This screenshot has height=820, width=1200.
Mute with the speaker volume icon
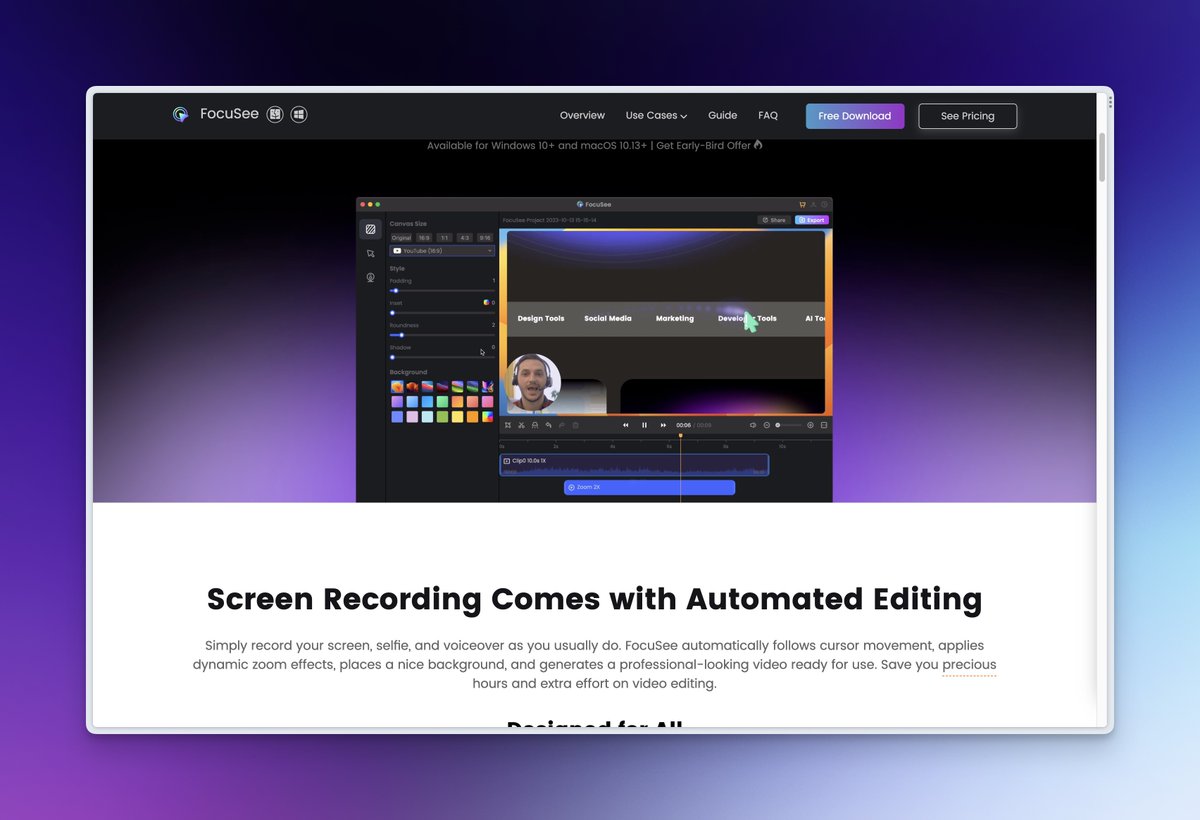[x=753, y=425]
